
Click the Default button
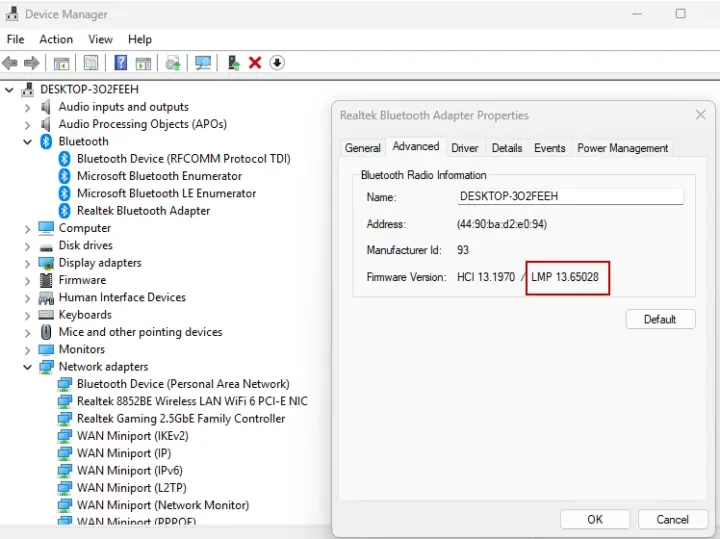[660, 319]
